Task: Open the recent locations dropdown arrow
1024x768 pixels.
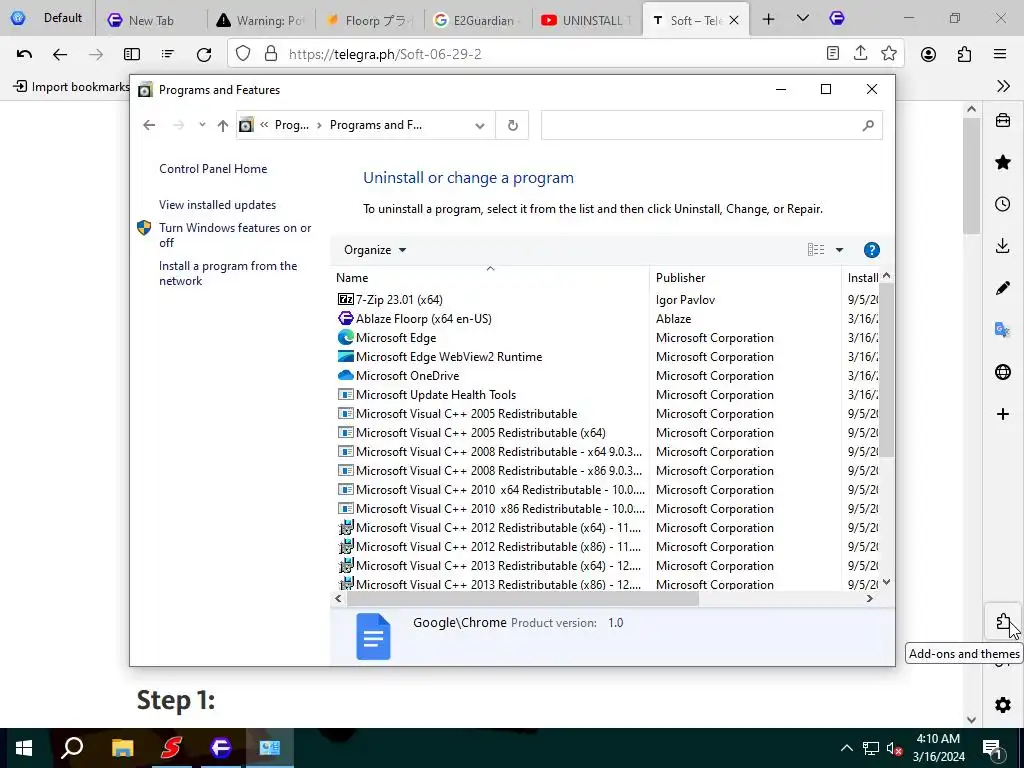Action: coord(202,125)
